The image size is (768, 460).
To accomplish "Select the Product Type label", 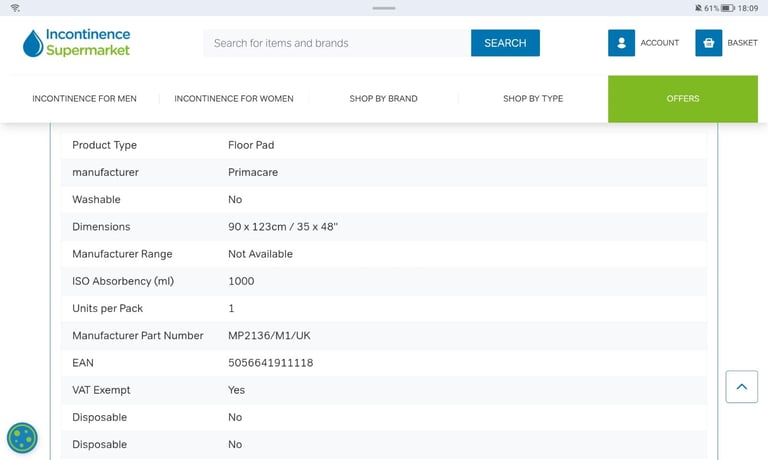I will coord(104,145).
